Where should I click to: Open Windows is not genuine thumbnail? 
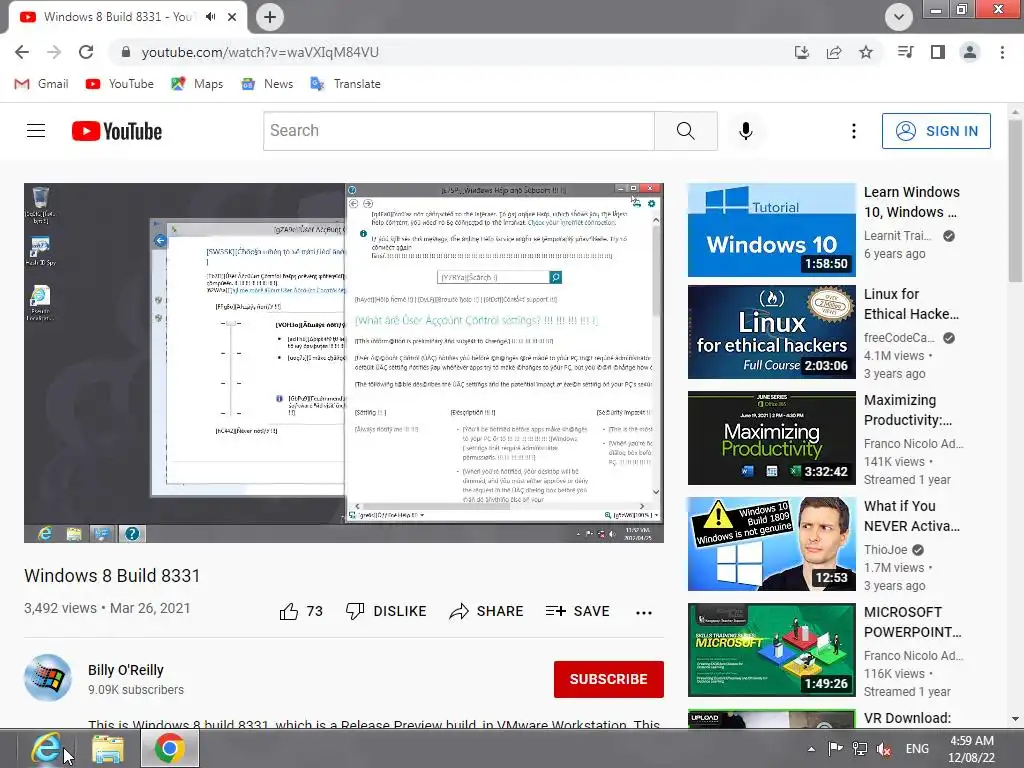coord(771,544)
